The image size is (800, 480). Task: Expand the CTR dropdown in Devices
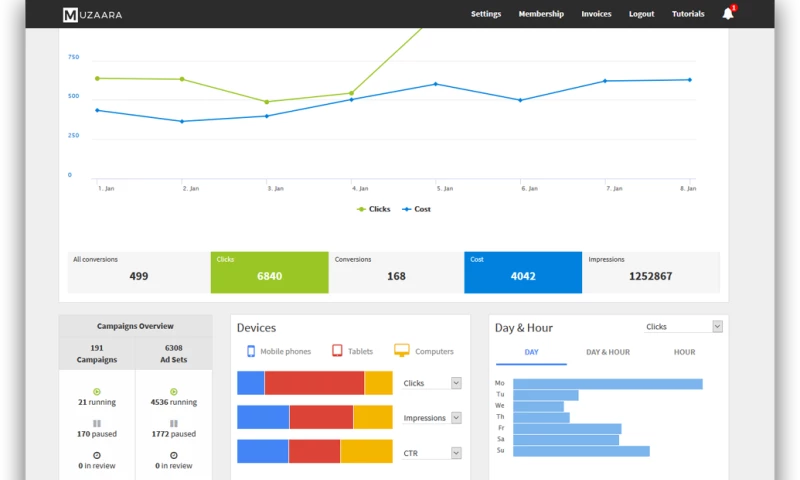click(432, 453)
